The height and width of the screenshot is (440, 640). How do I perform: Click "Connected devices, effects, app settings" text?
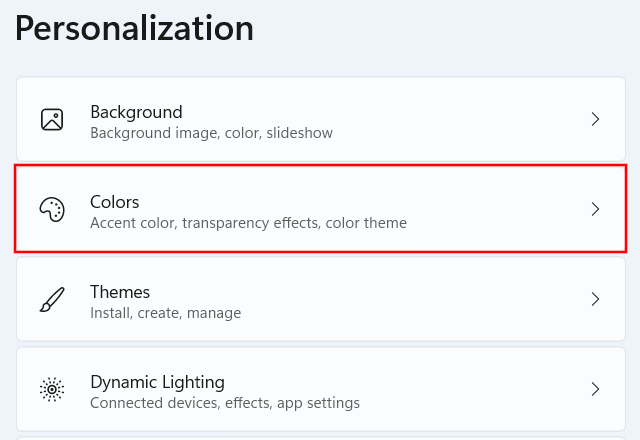click(x=224, y=403)
